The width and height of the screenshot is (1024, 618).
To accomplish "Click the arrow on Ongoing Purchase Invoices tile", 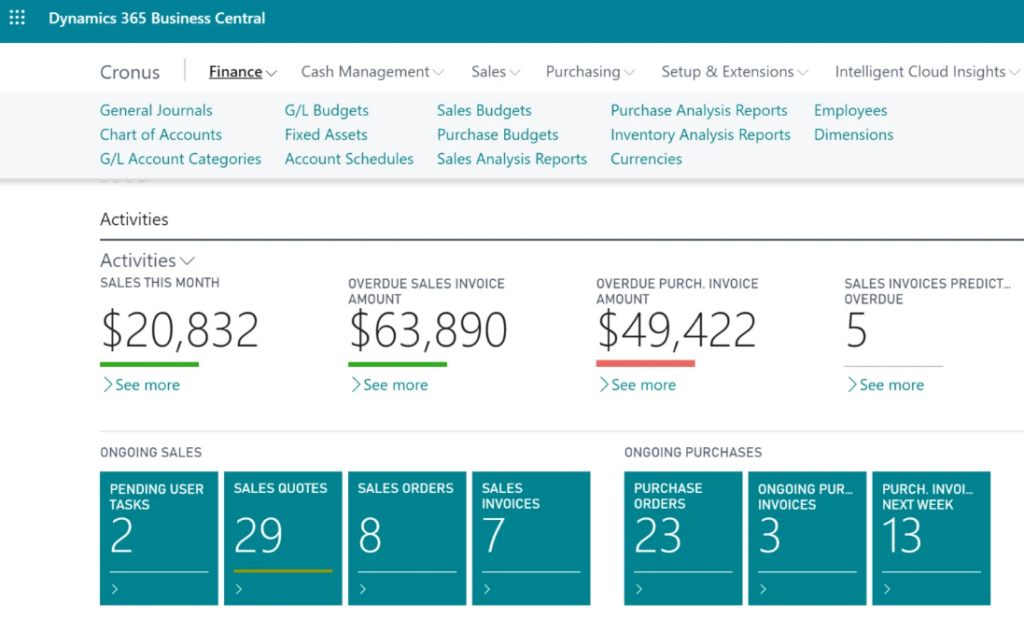I will pos(763,589).
